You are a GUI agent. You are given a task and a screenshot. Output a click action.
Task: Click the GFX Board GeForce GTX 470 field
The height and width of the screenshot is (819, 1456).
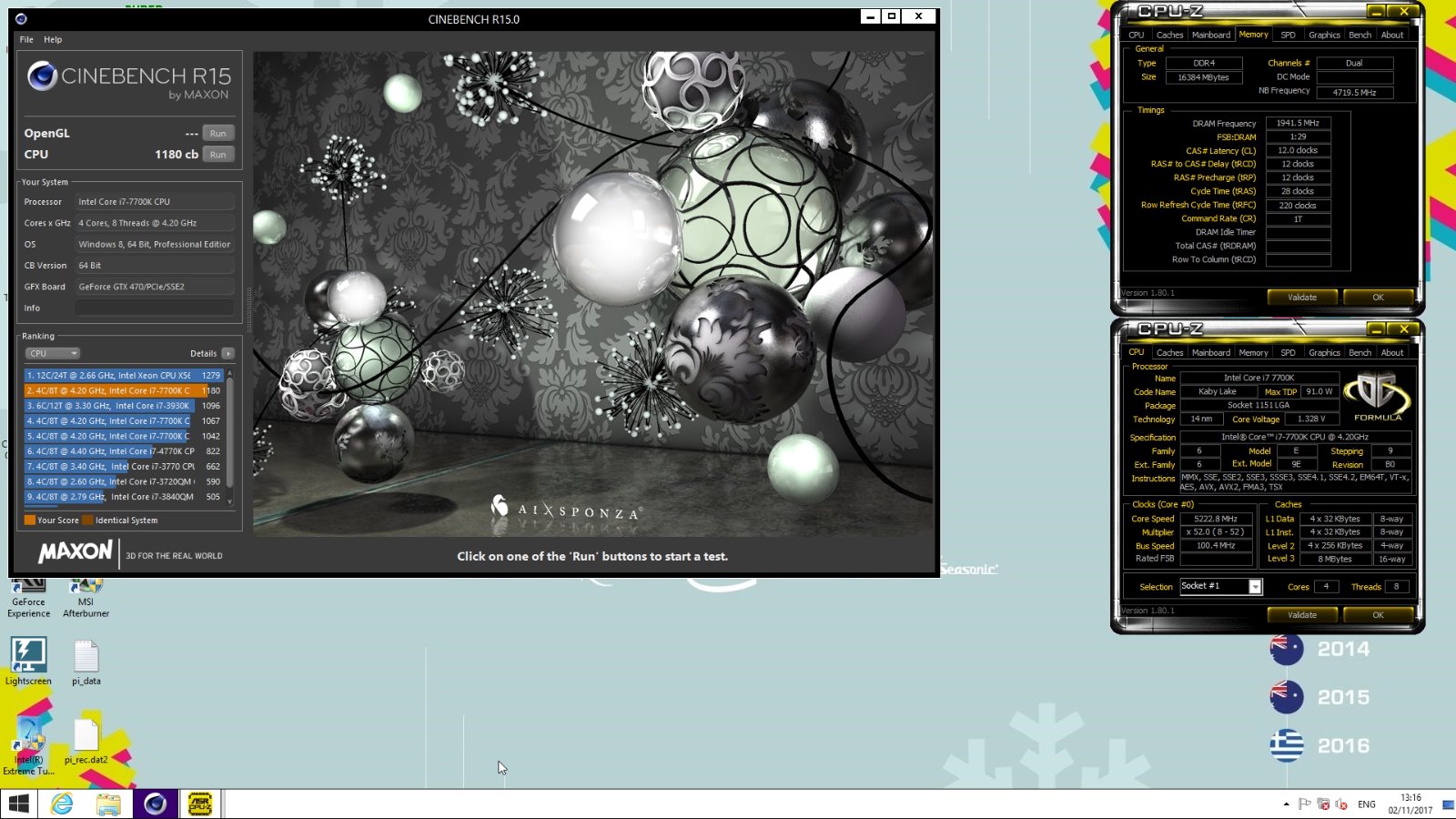tap(154, 287)
